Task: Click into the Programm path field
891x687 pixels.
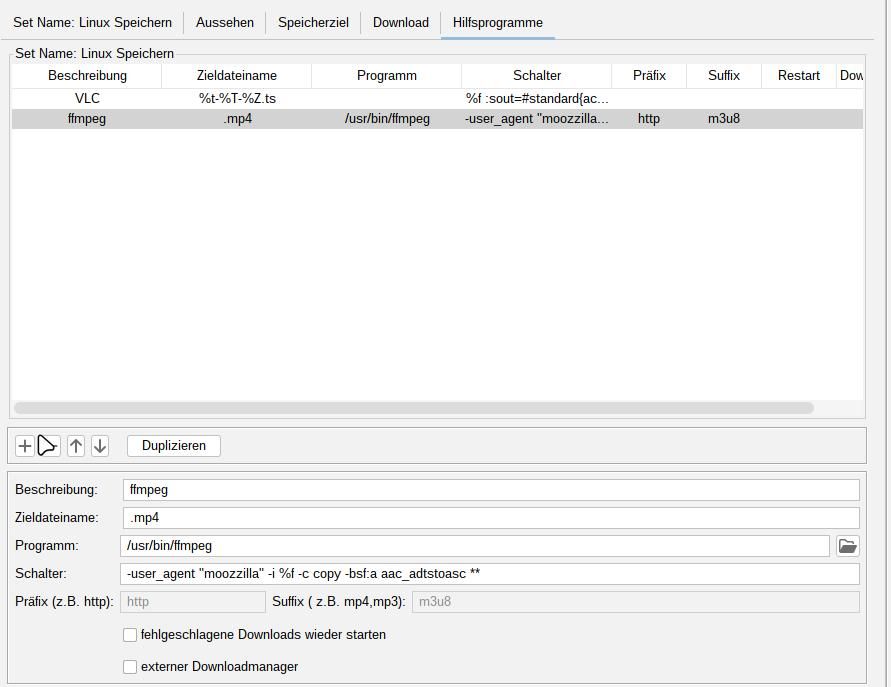Action: [x=474, y=546]
